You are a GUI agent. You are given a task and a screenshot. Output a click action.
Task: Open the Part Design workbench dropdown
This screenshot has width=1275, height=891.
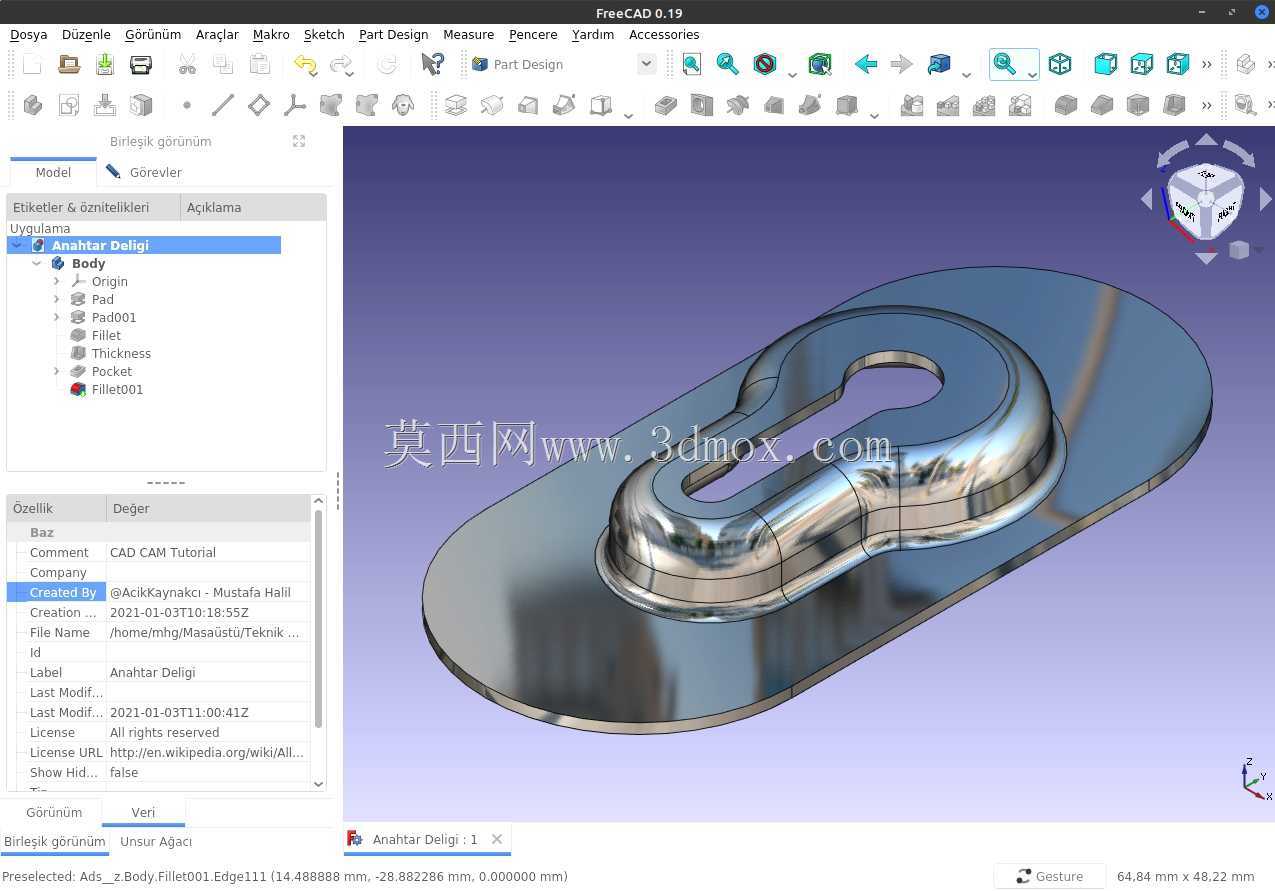tap(646, 64)
